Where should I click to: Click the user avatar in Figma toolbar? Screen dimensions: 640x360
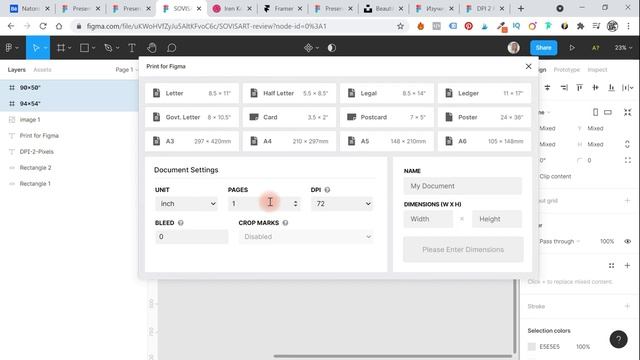[x=513, y=48]
